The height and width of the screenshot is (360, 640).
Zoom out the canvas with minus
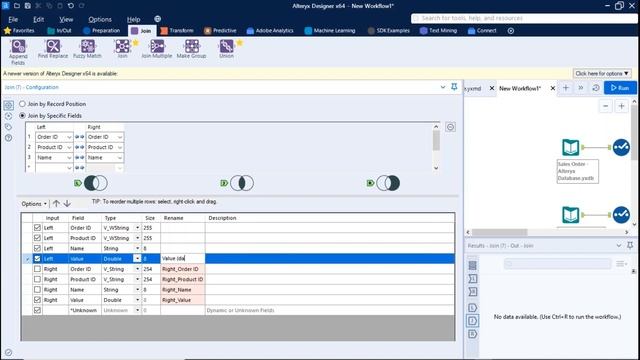click(606, 106)
